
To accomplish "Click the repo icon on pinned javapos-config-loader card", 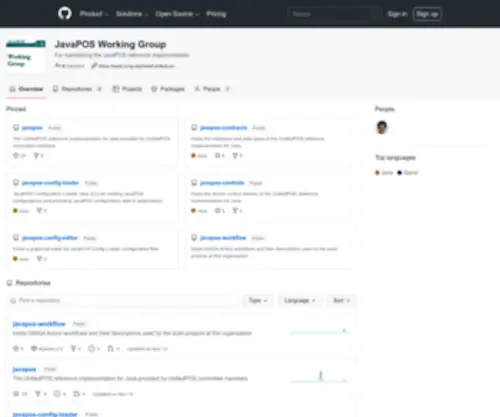I will [x=16, y=183].
